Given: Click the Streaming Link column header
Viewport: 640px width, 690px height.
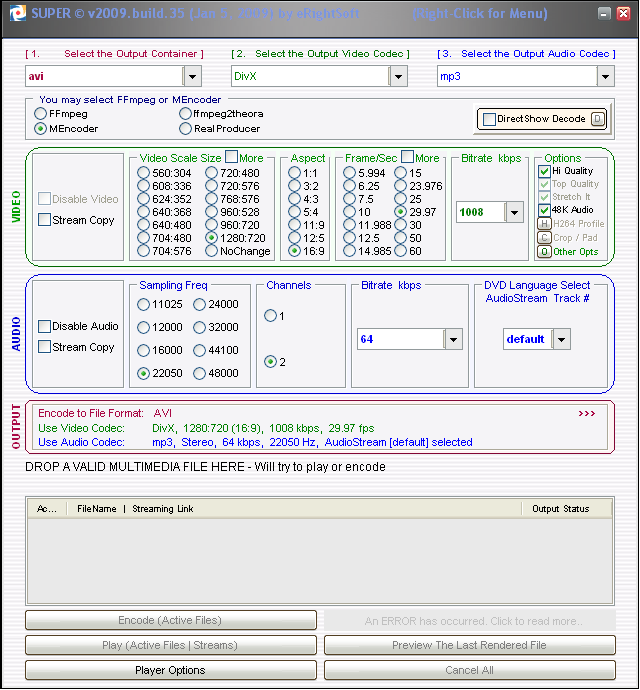Looking at the screenshot, I should click(163, 509).
